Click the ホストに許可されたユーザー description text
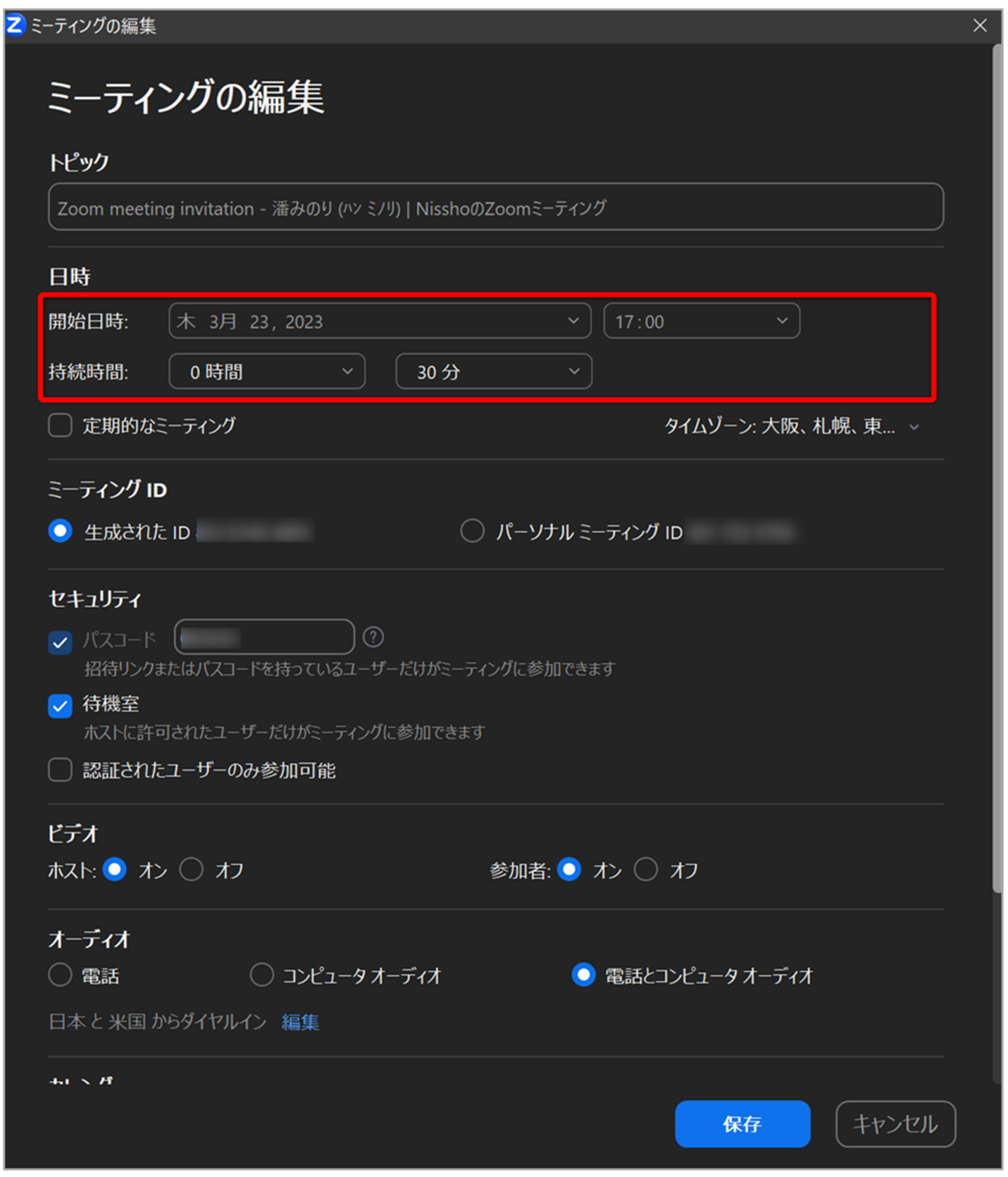The height and width of the screenshot is (1177, 1008). click(285, 733)
